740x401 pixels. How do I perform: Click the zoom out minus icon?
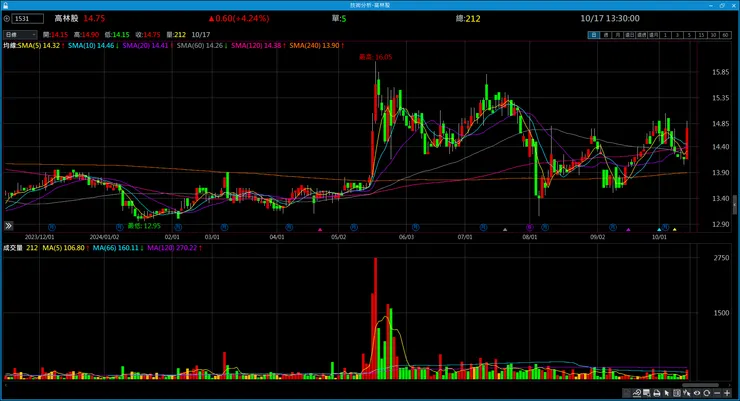pyautogui.click(x=717, y=393)
